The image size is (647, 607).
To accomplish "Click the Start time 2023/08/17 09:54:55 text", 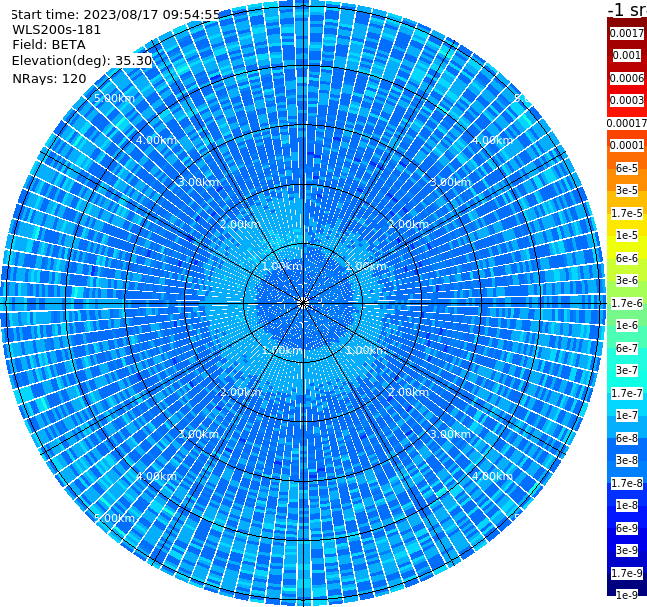I will pos(116,15).
